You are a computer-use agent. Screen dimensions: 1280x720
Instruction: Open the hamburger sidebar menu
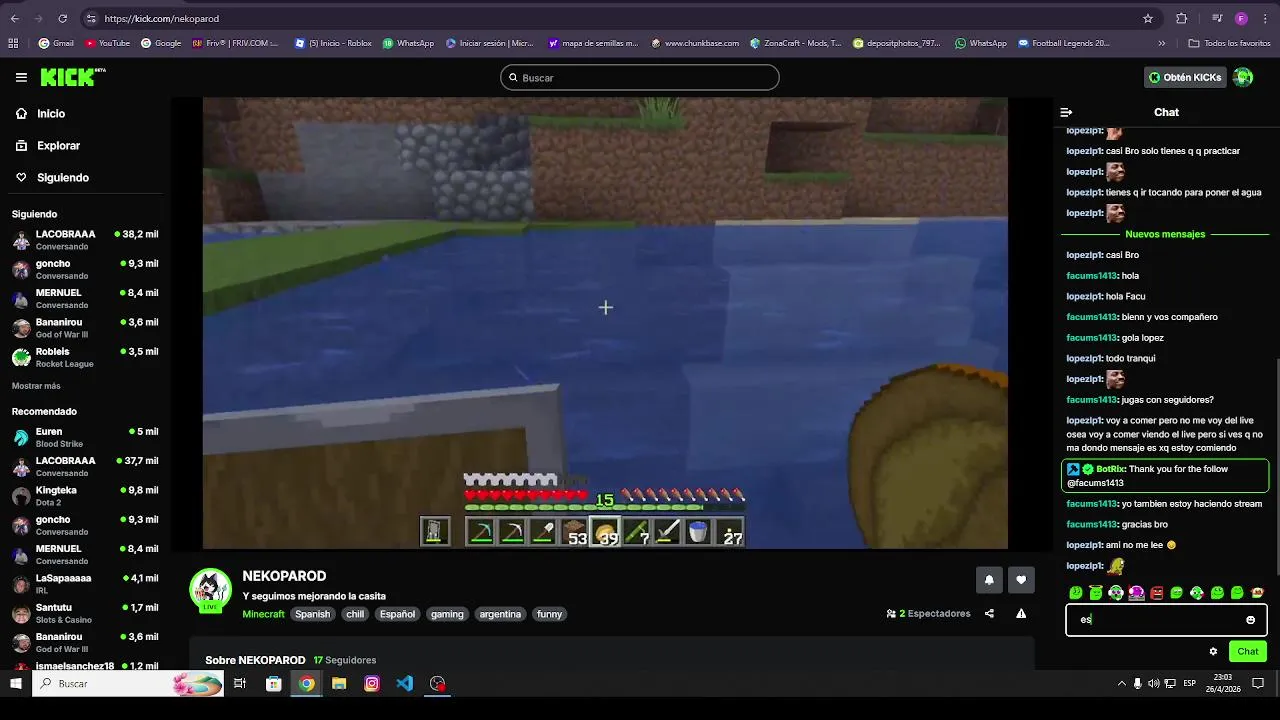pyautogui.click(x=21, y=77)
